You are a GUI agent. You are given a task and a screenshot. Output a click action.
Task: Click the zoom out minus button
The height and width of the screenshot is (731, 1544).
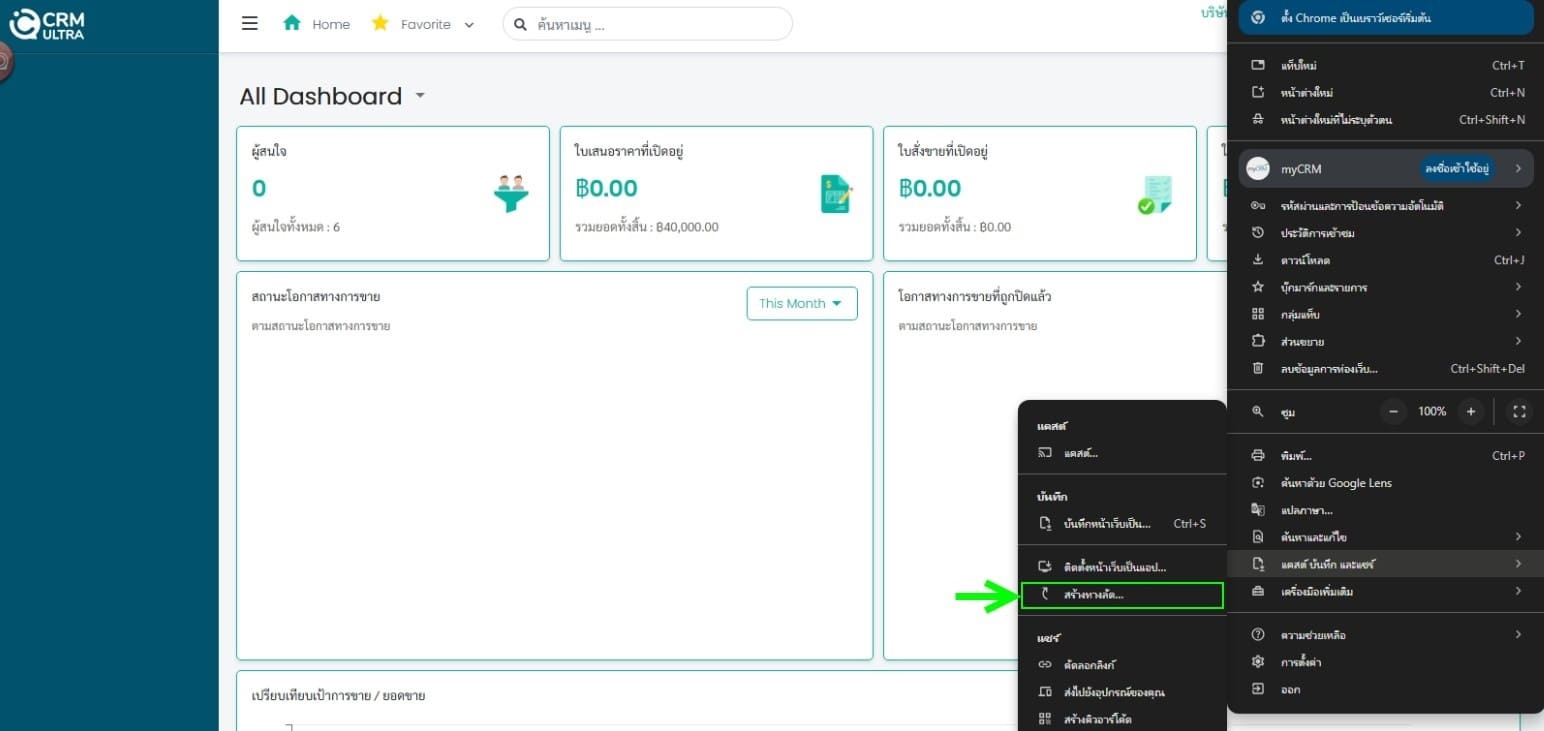[x=1395, y=411]
